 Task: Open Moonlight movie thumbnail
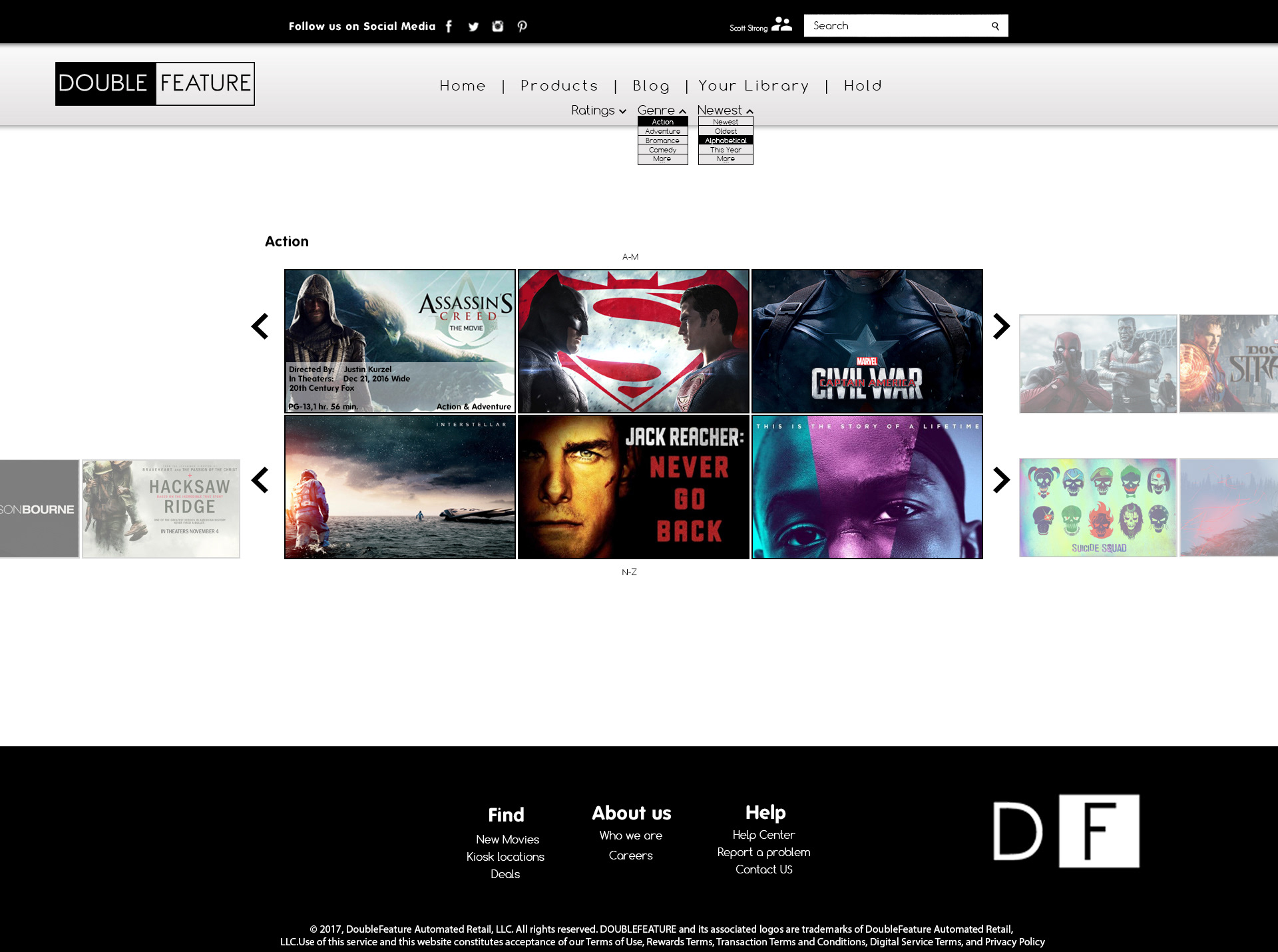pyautogui.click(x=867, y=487)
